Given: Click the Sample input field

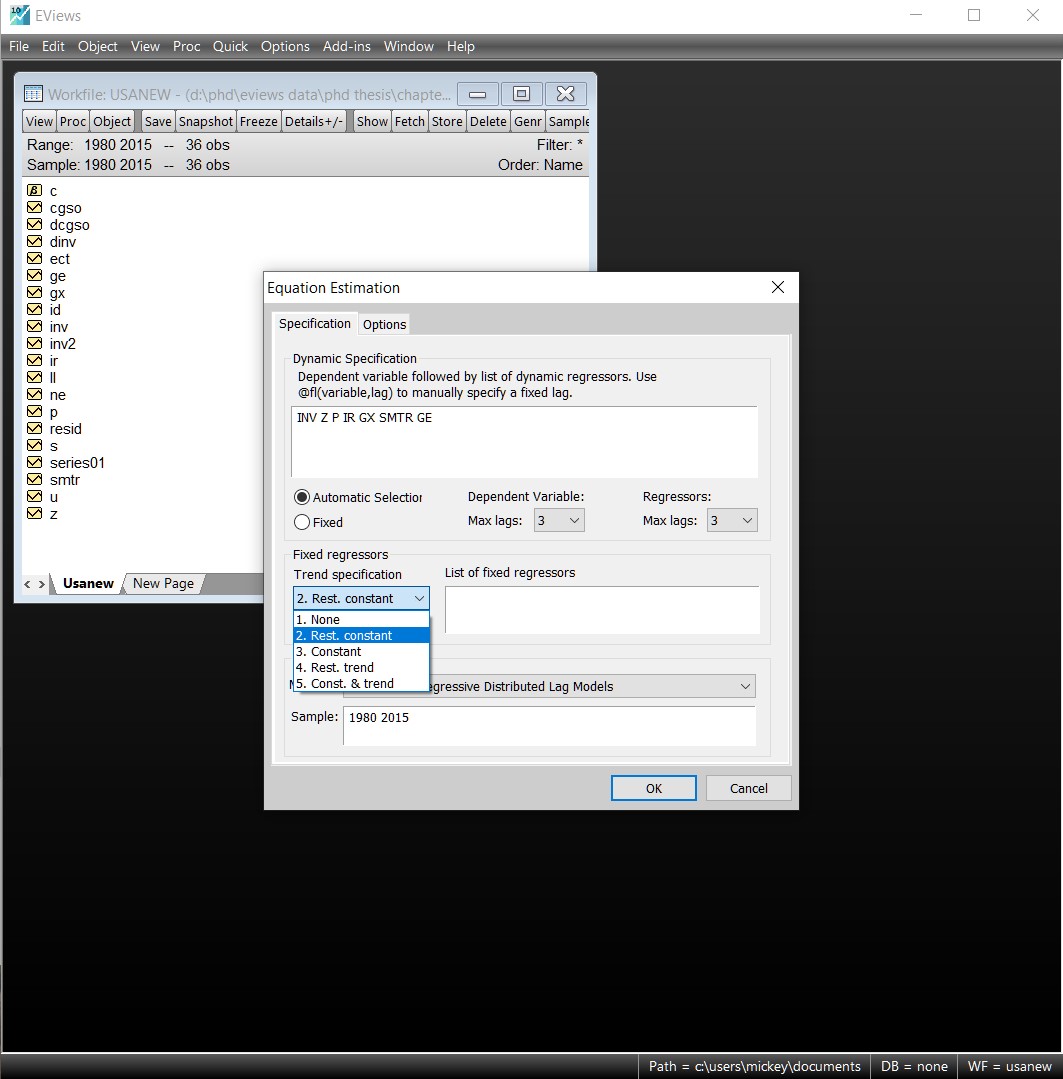Looking at the screenshot, I should point(548,726).
